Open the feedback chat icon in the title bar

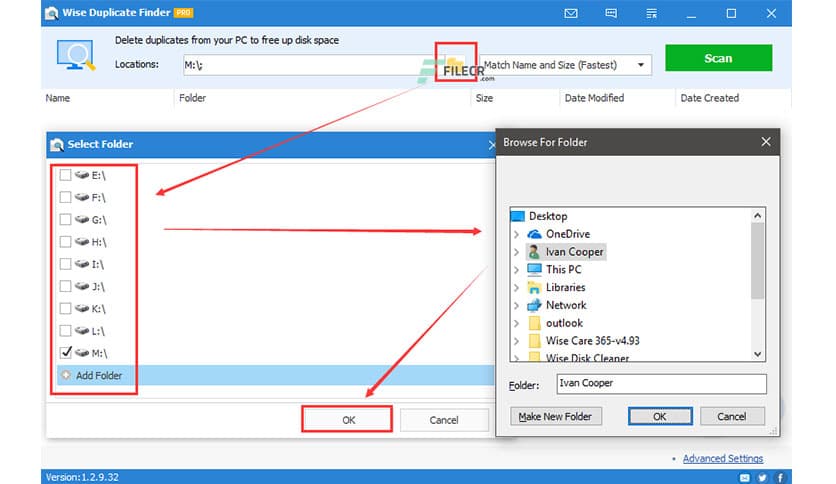(x=611, y=13)
